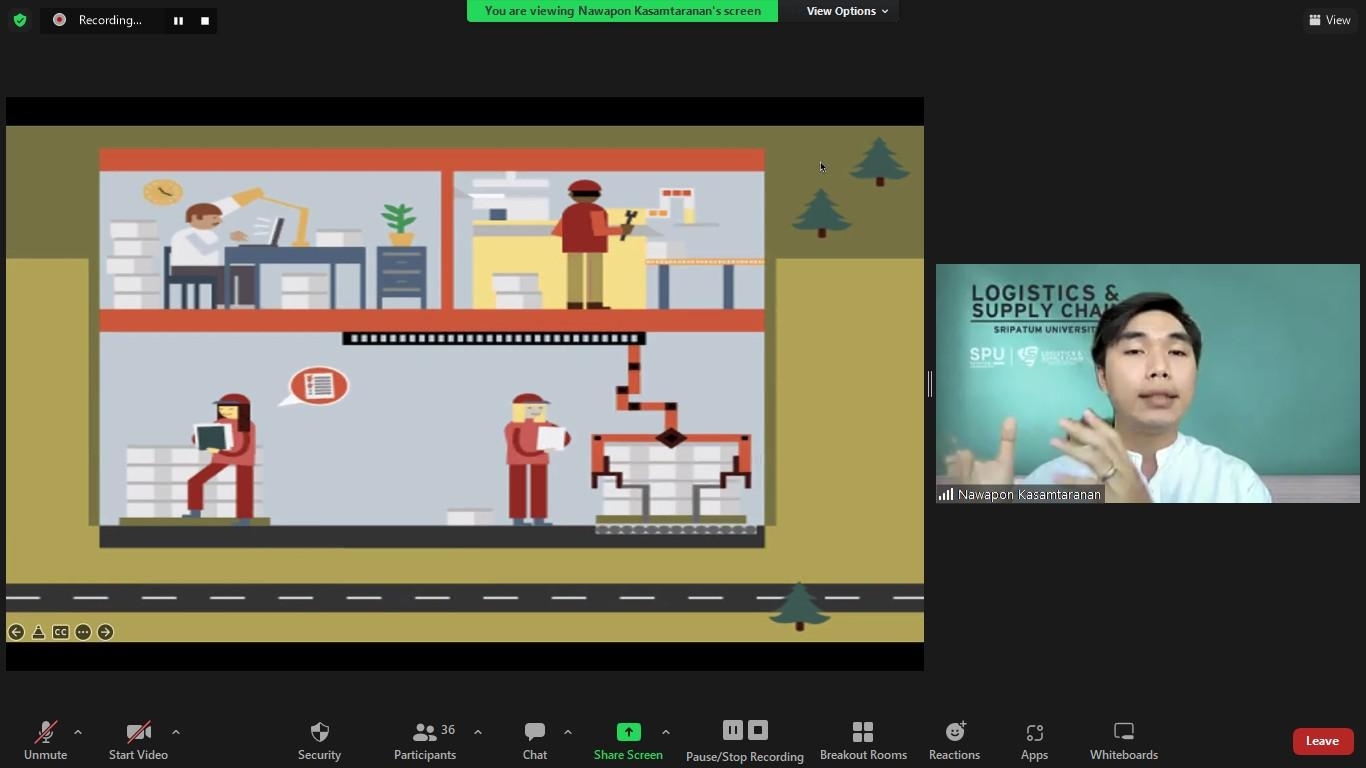Open Zoom Apps
This screenshot has width=1366, height=768.
[1034, 732]
